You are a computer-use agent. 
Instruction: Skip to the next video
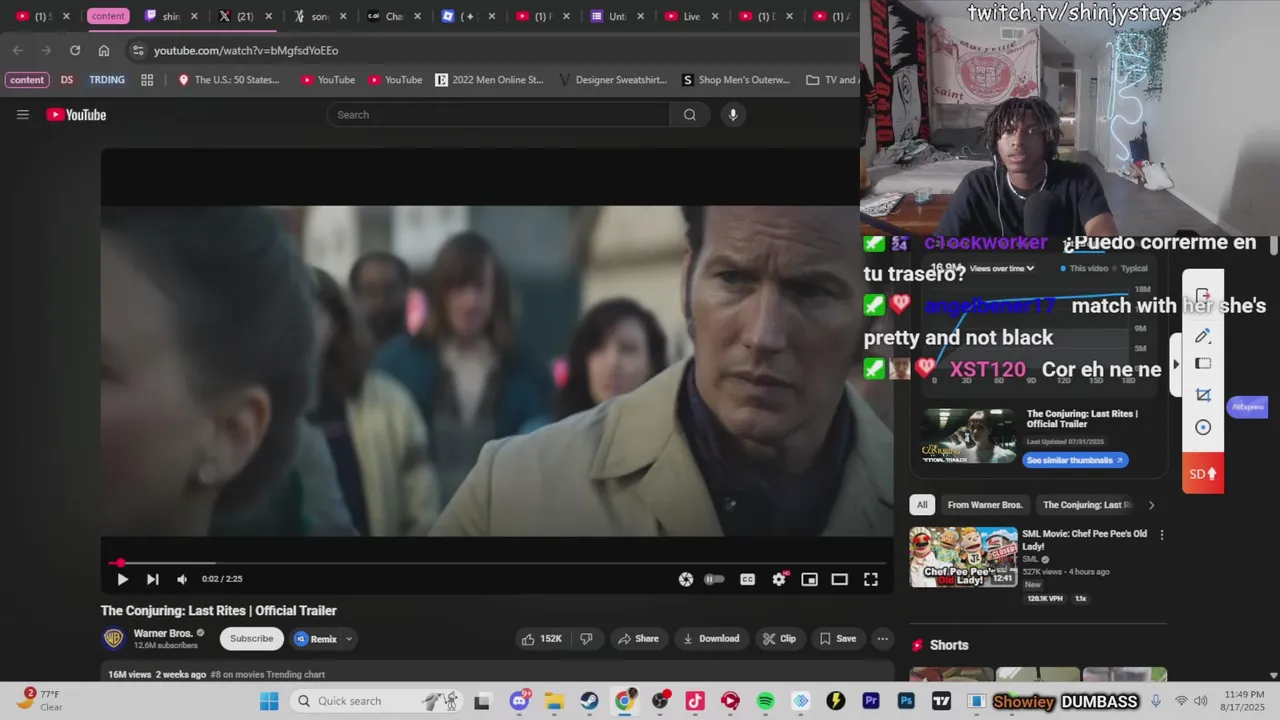152,579
